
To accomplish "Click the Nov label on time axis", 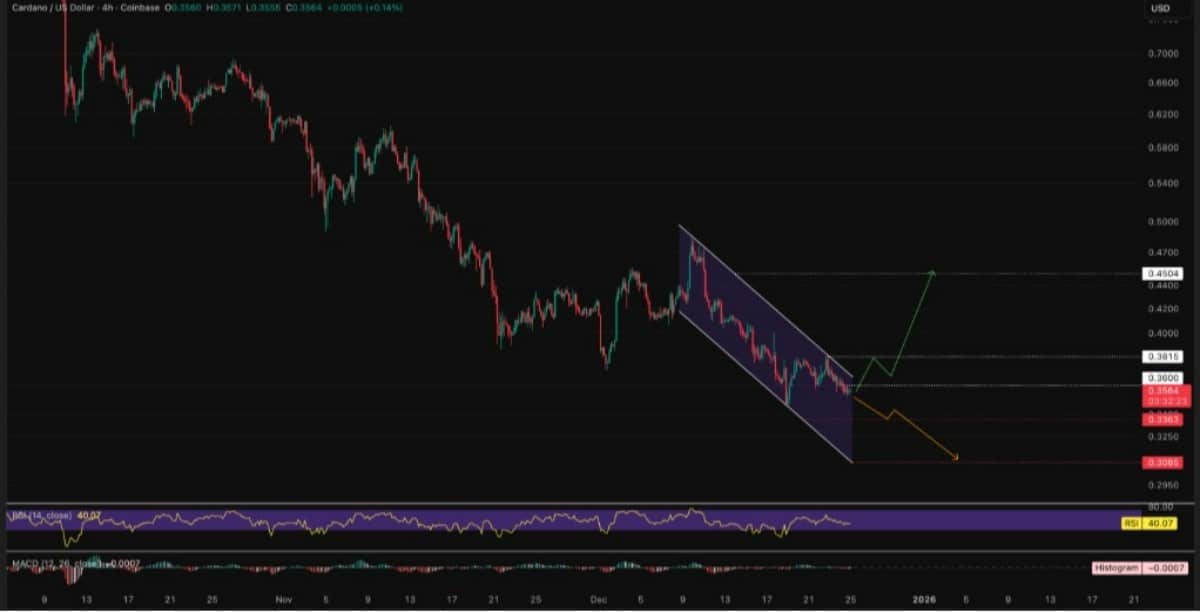I will click(x=282, y=598).
